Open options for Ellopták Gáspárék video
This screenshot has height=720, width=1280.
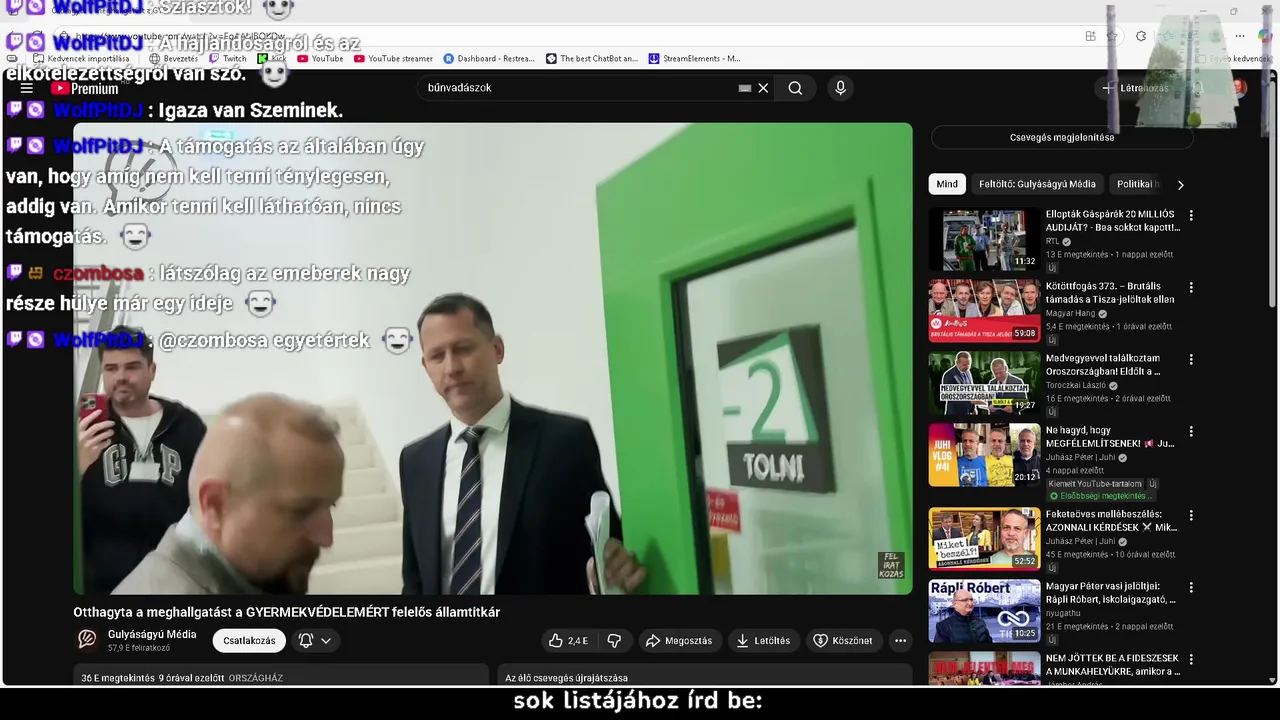(1191, 215)
